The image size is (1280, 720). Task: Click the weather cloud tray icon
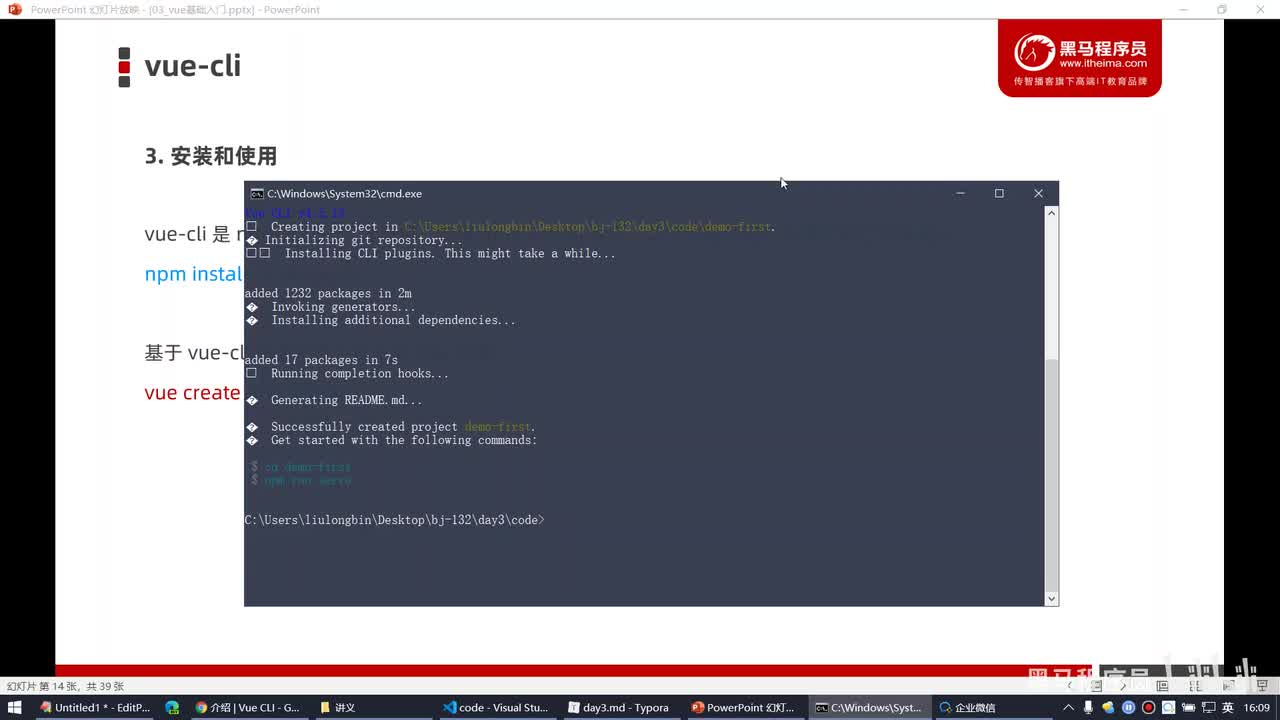tap(1109, 707)
